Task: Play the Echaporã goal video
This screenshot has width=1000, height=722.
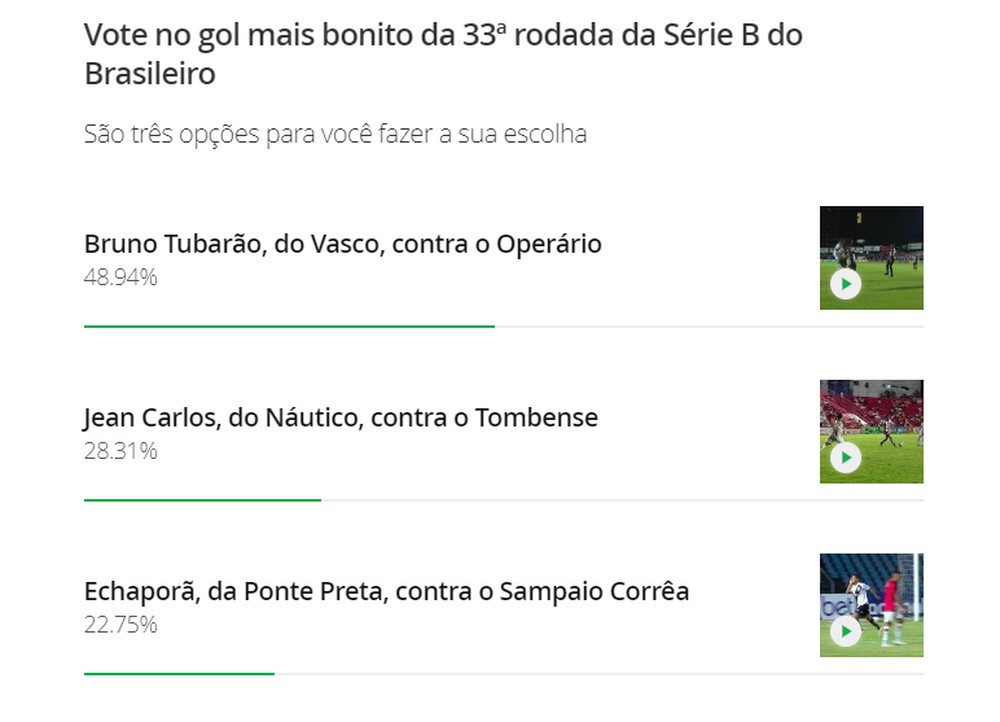Action: pos(845,632)
